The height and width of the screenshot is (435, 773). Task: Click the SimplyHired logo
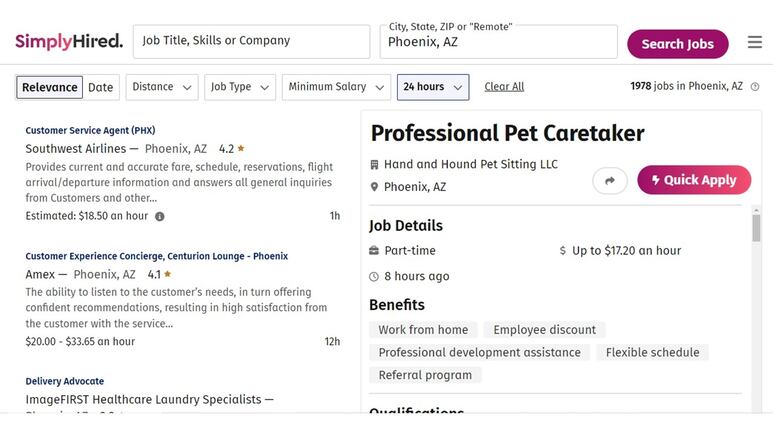[x=69, y=41]
